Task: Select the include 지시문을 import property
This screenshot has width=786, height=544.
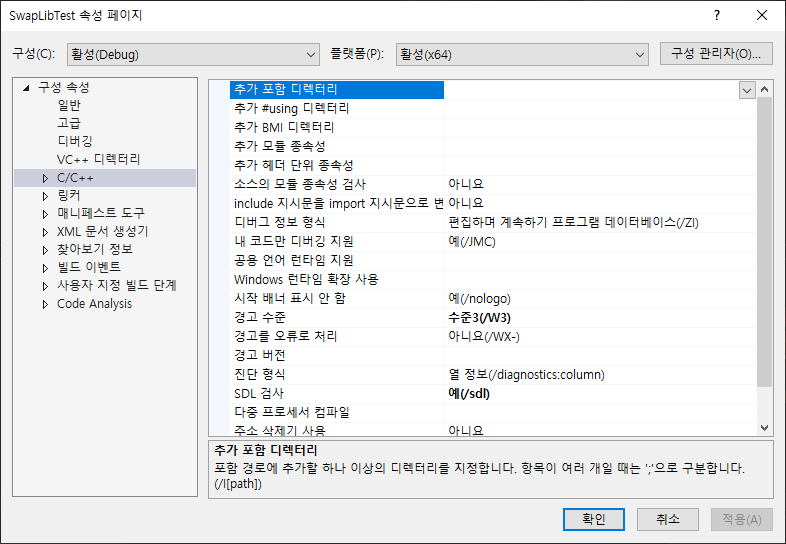Action: [337, 204]
